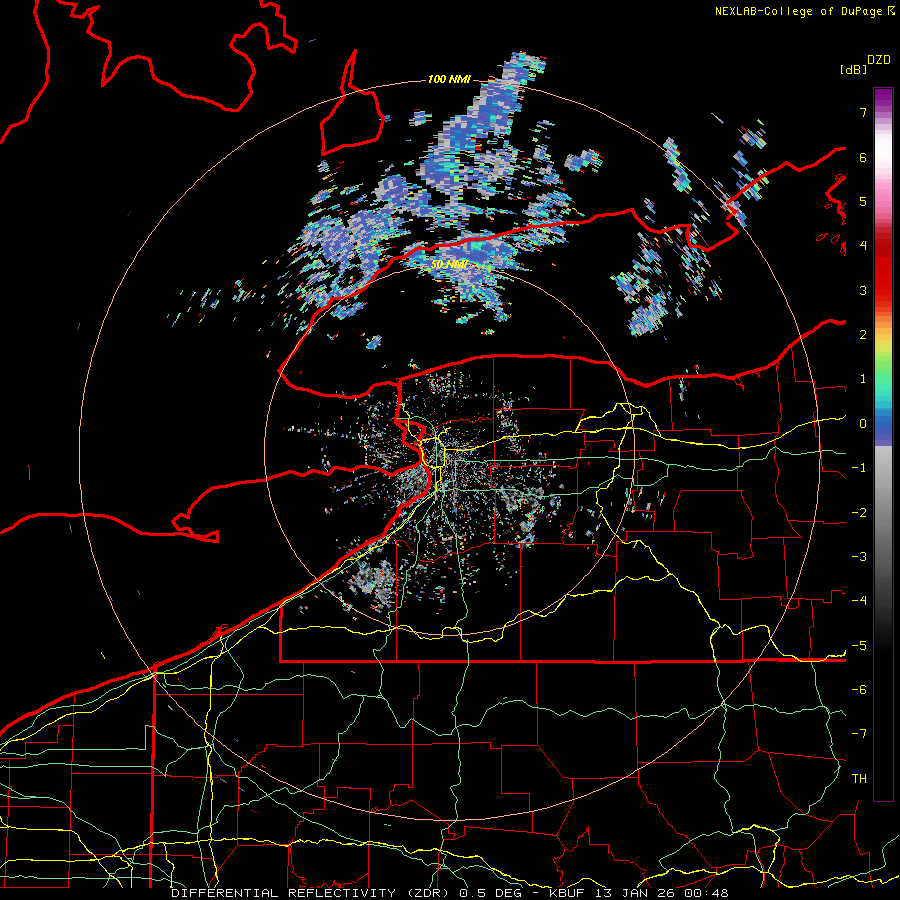Click the -3 value on the color scale
Viewport: 900px width, 900px height.
point(859,557)
